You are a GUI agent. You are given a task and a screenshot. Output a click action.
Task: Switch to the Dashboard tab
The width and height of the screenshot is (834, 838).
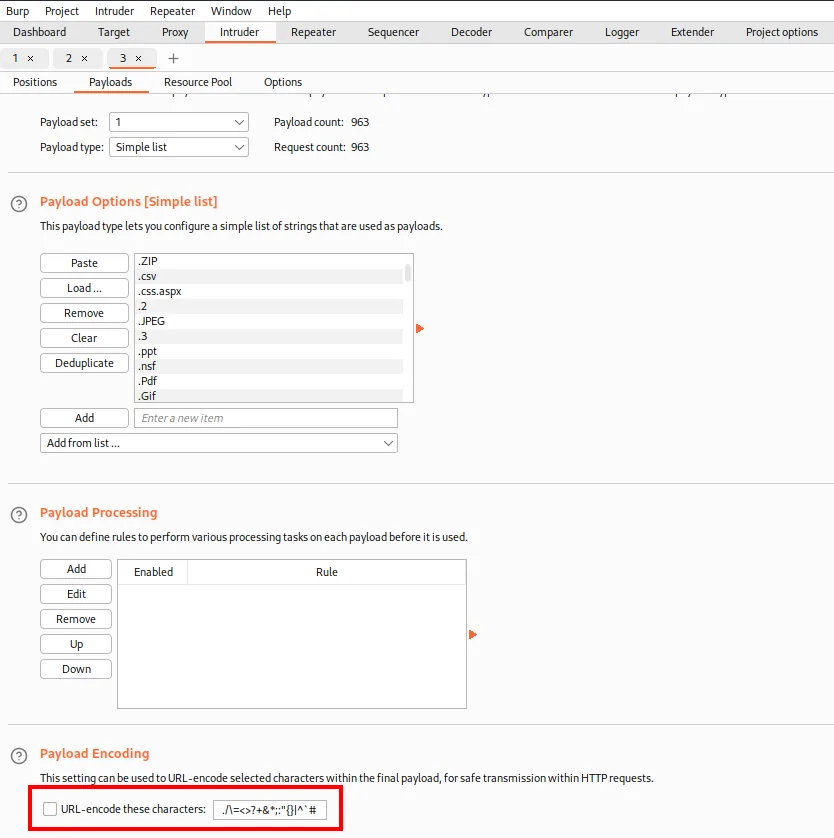coord(40,32)
